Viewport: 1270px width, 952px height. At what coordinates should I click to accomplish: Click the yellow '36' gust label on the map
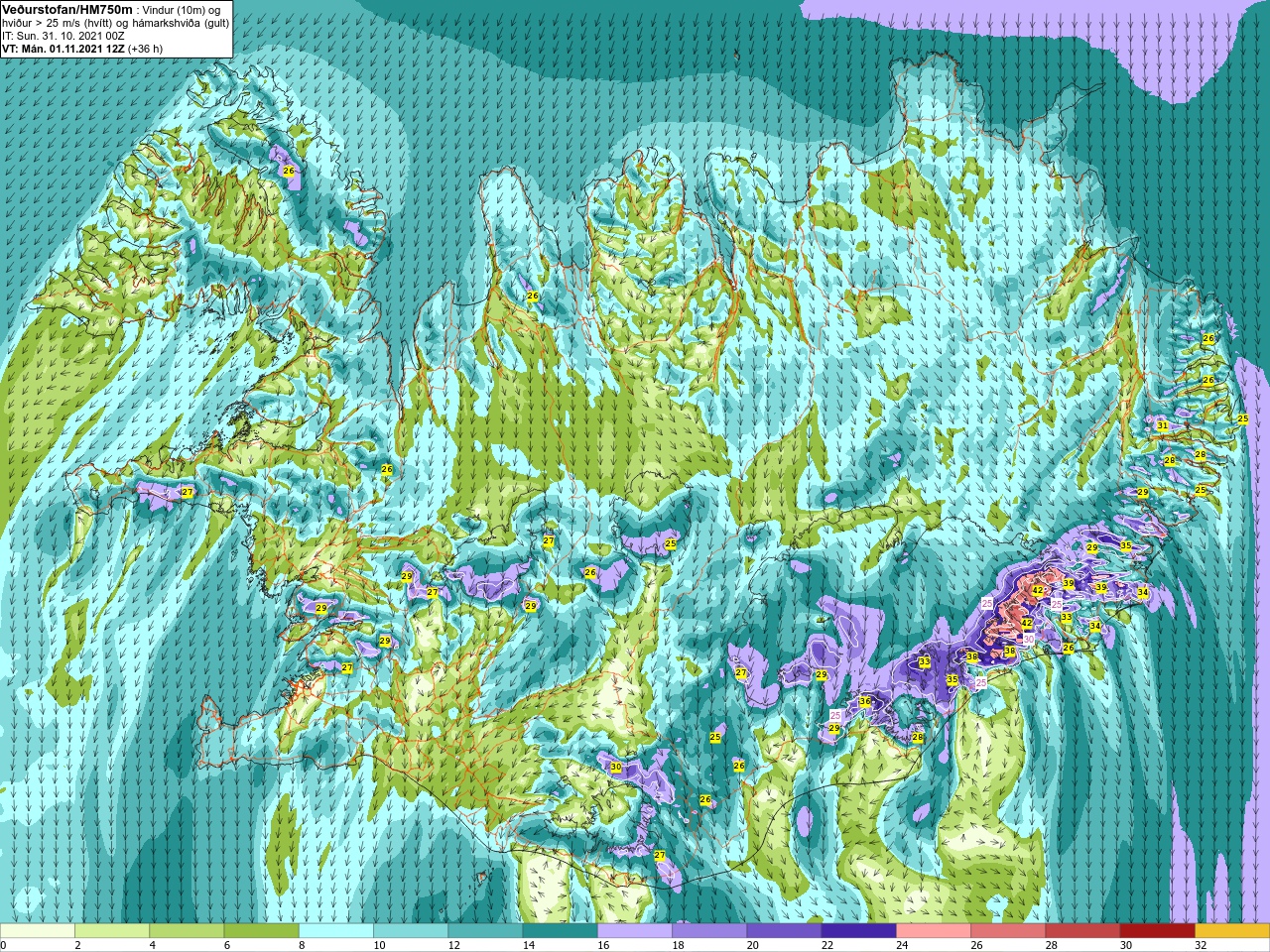865,701
